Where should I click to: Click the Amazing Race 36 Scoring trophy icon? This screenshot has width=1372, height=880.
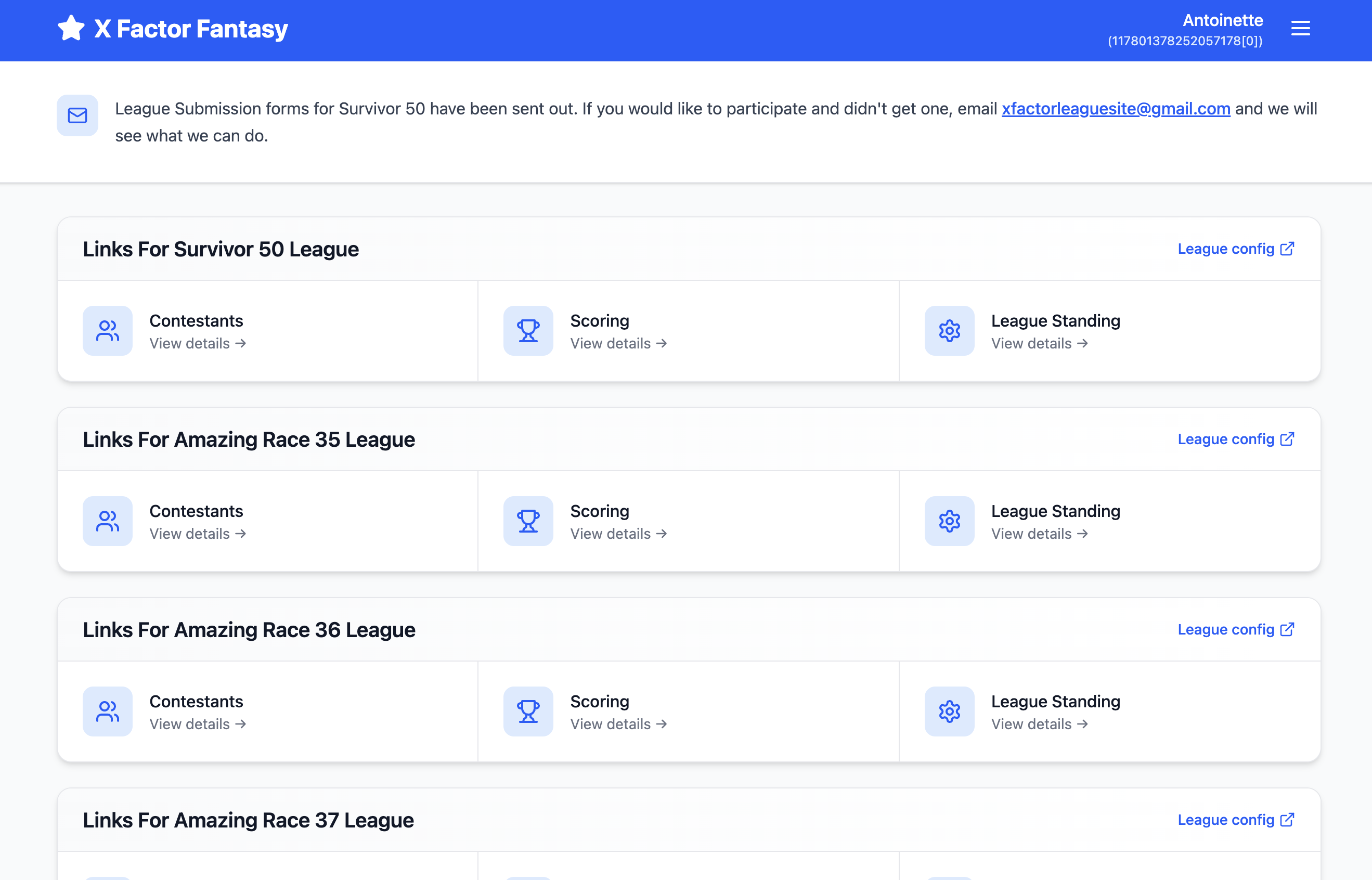528,711
